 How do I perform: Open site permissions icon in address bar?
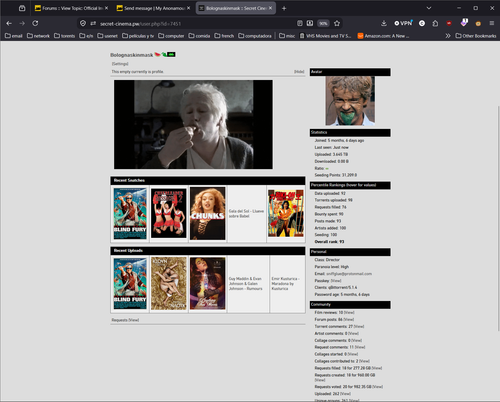point(93,23)
